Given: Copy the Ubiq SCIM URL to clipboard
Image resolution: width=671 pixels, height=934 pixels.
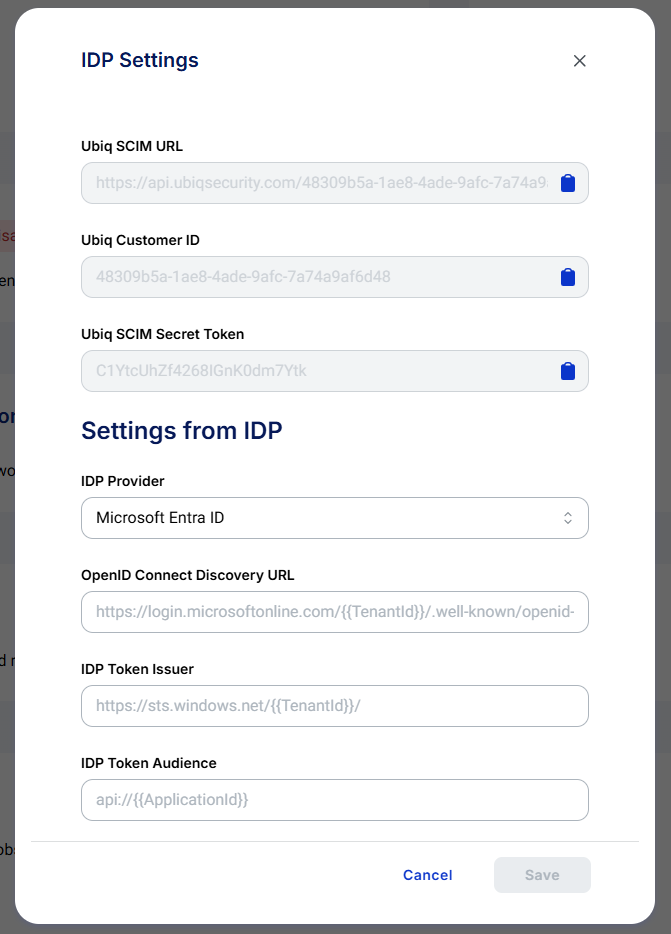Looking at the screenshot, I should pos(568,183).
